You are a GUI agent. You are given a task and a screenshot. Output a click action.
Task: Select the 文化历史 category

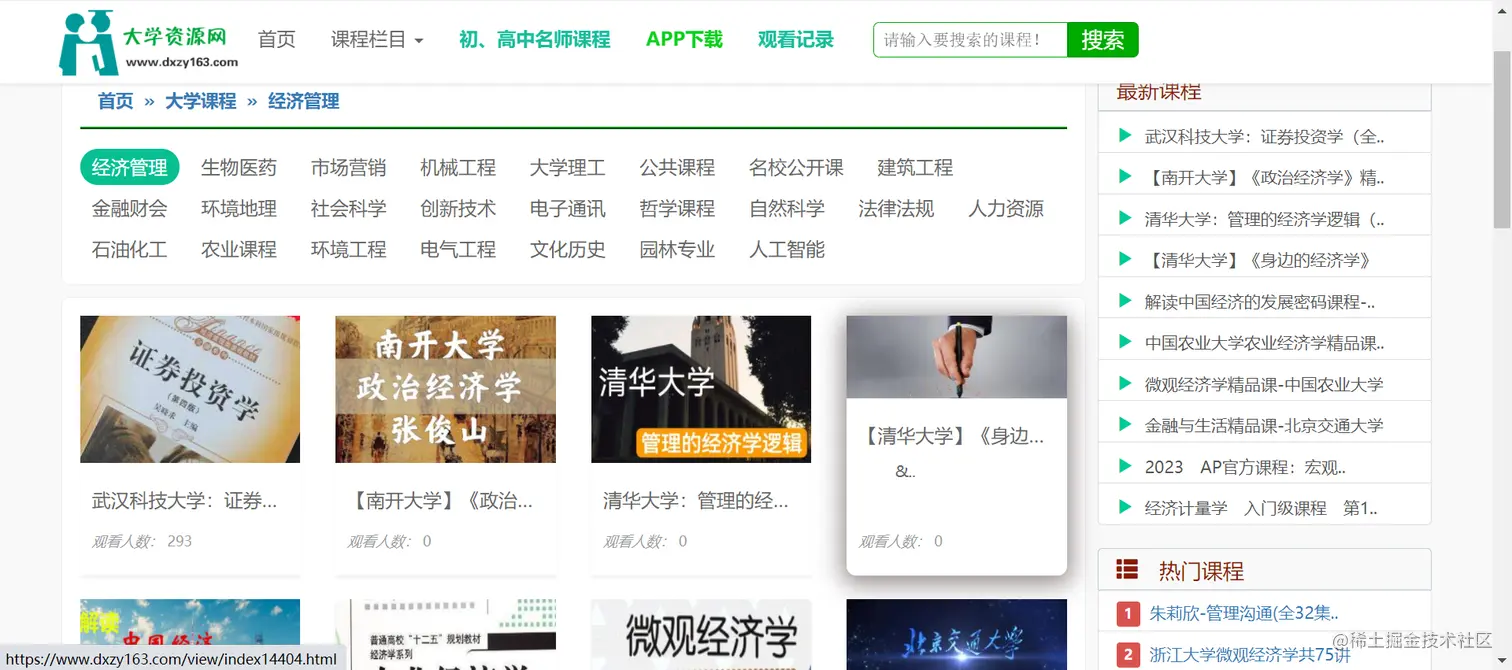point(567,249)
